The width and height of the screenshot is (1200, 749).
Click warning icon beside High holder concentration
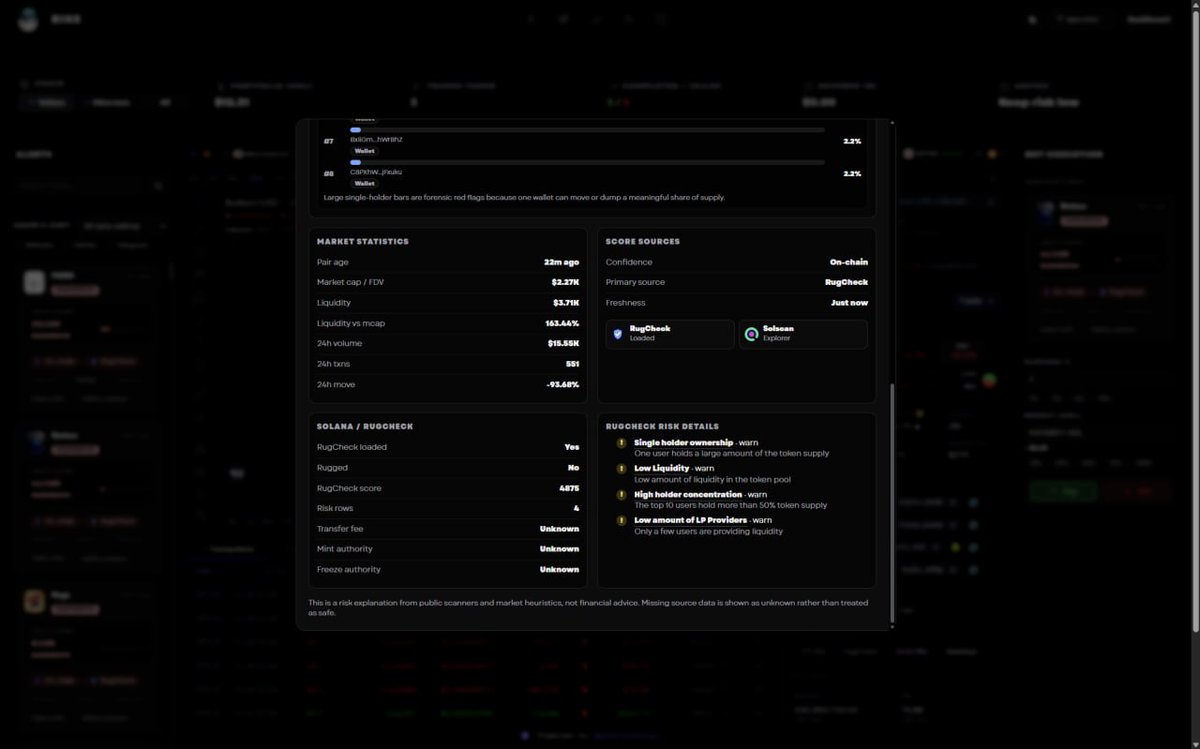(621, 494)
